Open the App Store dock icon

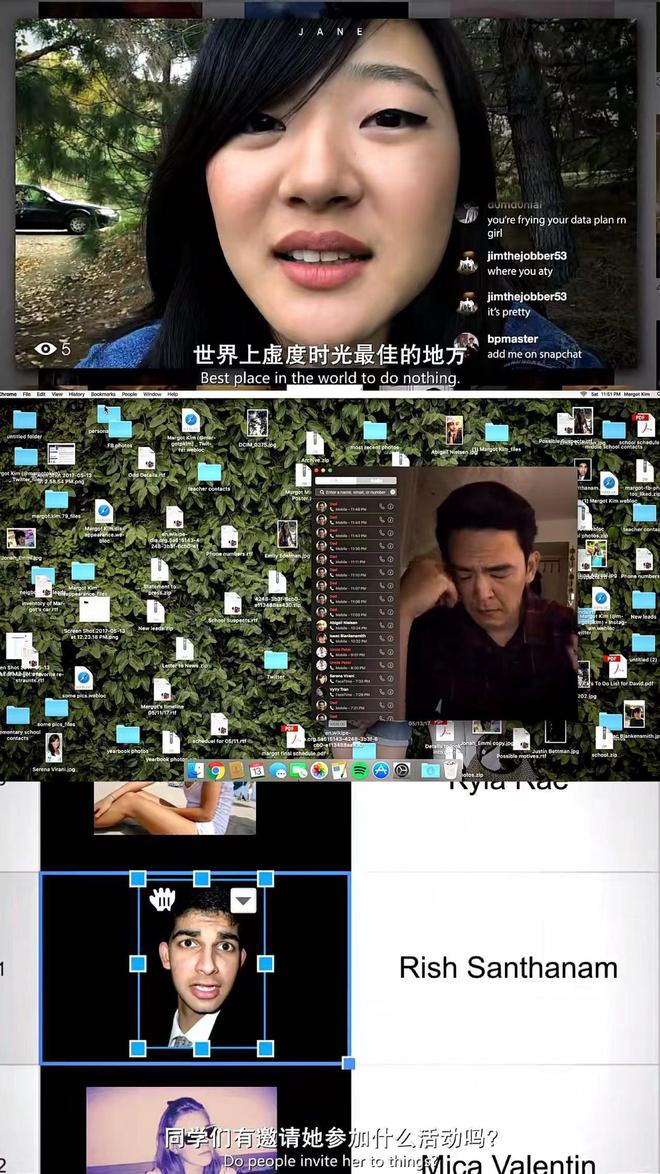click(381, 770)
